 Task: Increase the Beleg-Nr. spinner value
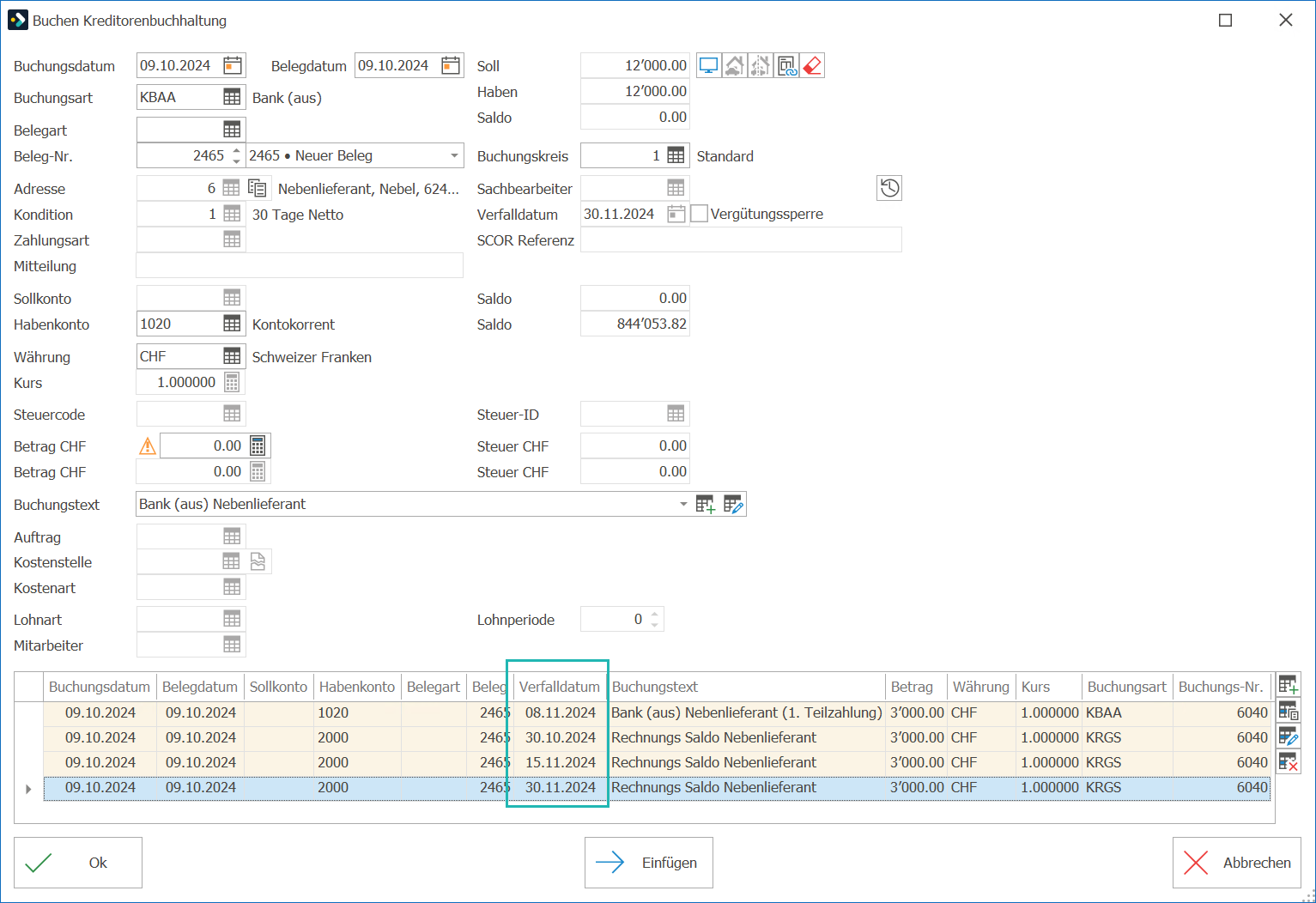pyautogui.click(x=237, y=150)
